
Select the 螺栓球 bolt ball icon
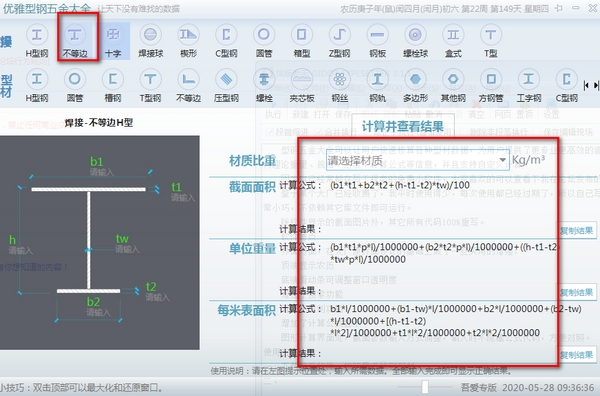click(x=415, y=41)
